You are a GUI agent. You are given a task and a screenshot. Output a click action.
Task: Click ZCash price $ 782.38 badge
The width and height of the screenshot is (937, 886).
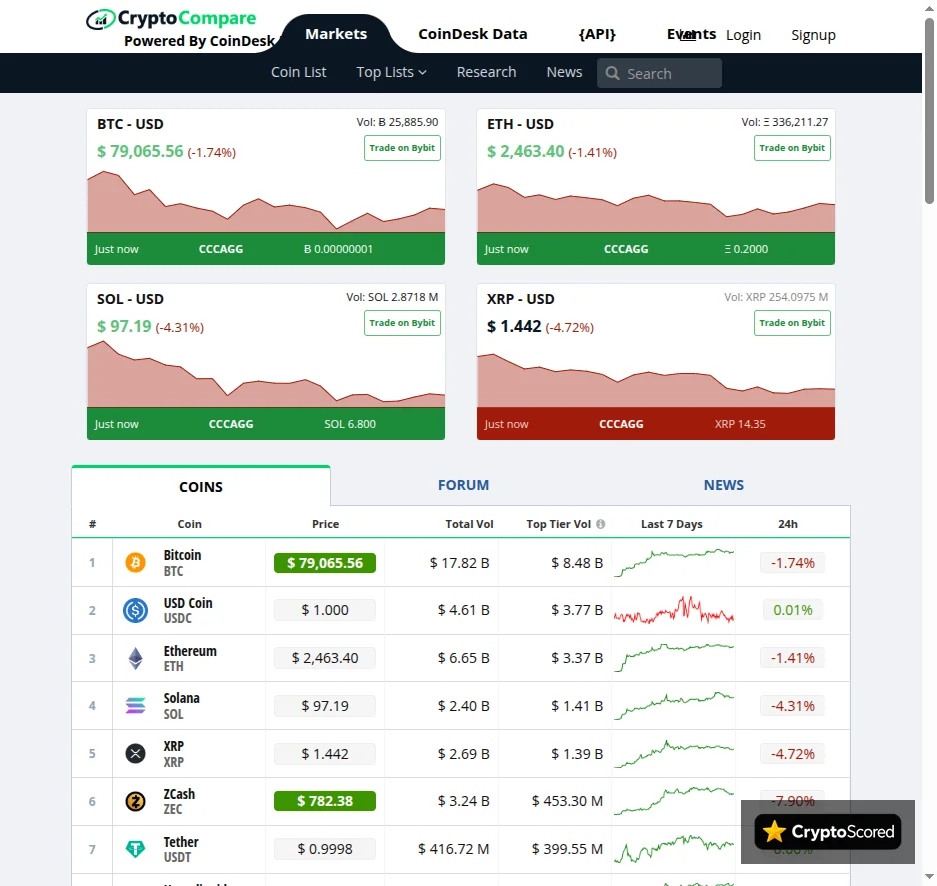[x=325, y=801]
